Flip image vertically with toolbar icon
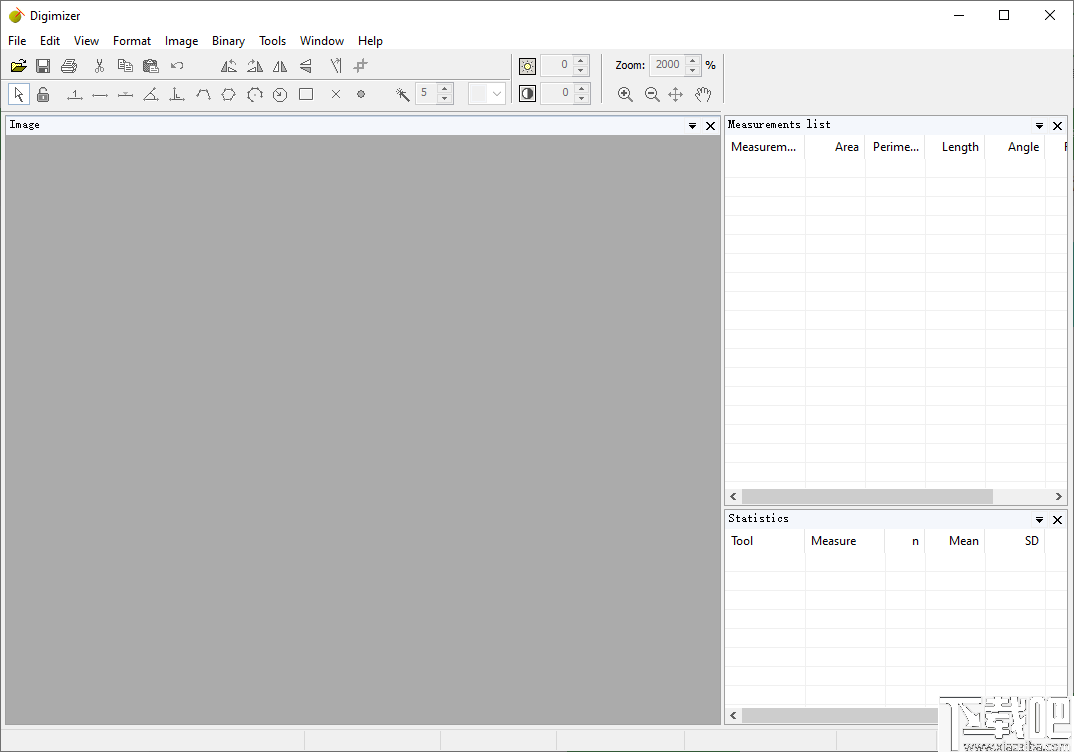This screenshot has width=1074, height=752. point(305,66)
